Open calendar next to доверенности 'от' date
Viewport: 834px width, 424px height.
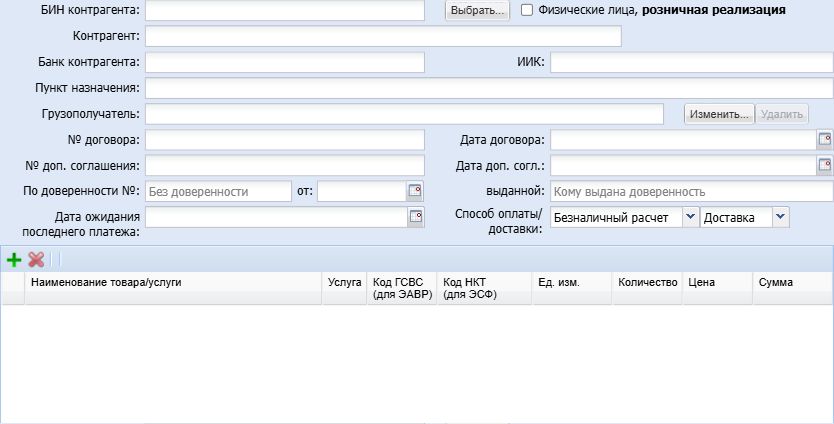click(x=415, y=192)
